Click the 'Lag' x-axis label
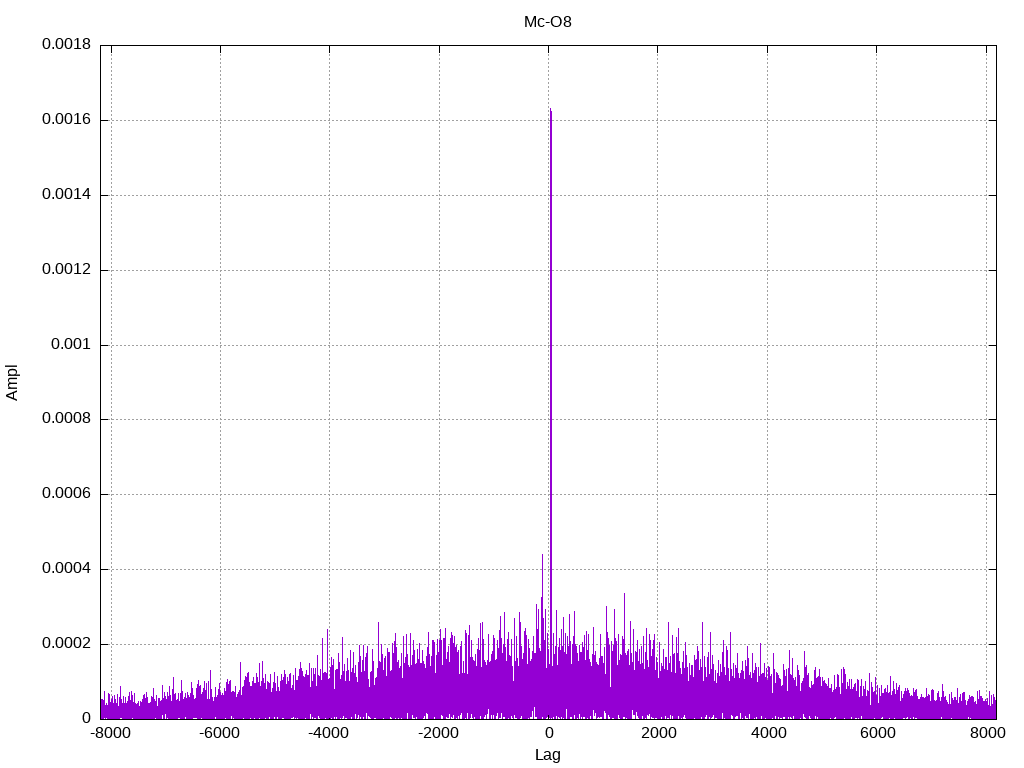Viewport: 1024px width, 768px height. (547, 755)
